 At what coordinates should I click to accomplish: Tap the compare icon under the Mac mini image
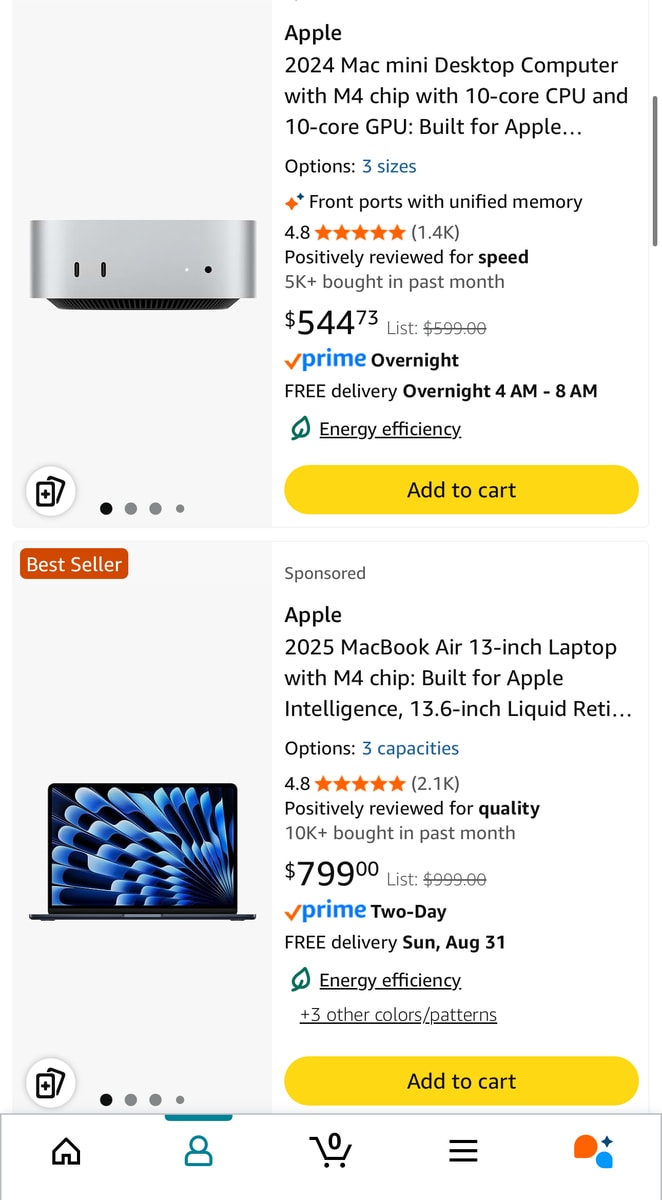click(50, 491)
